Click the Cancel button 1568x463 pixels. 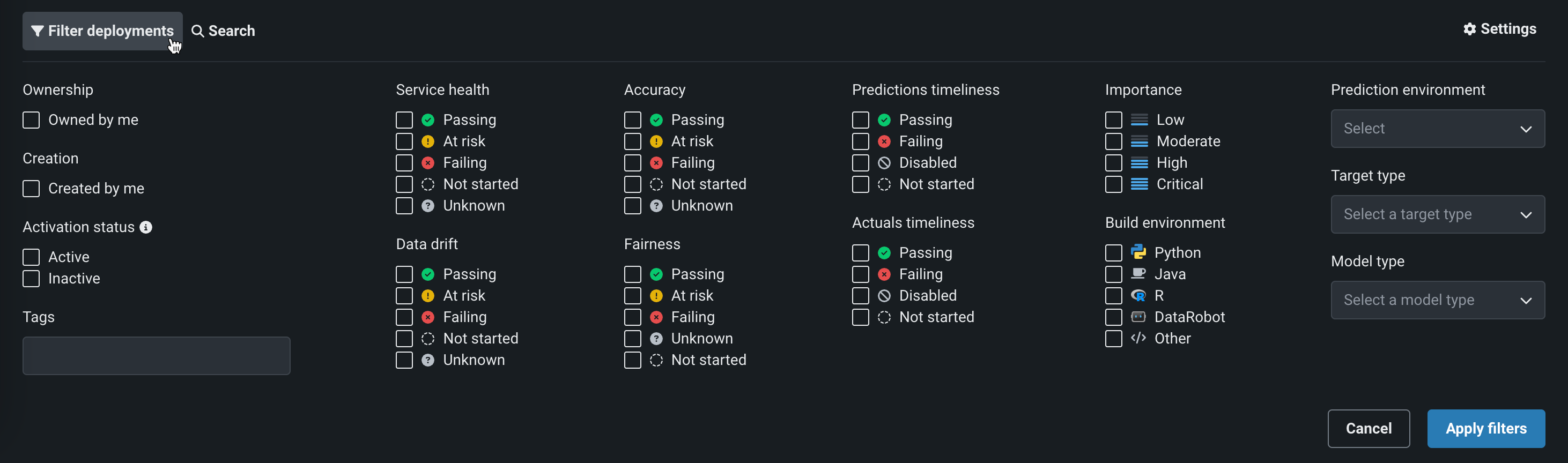(x=1368, y=428)
